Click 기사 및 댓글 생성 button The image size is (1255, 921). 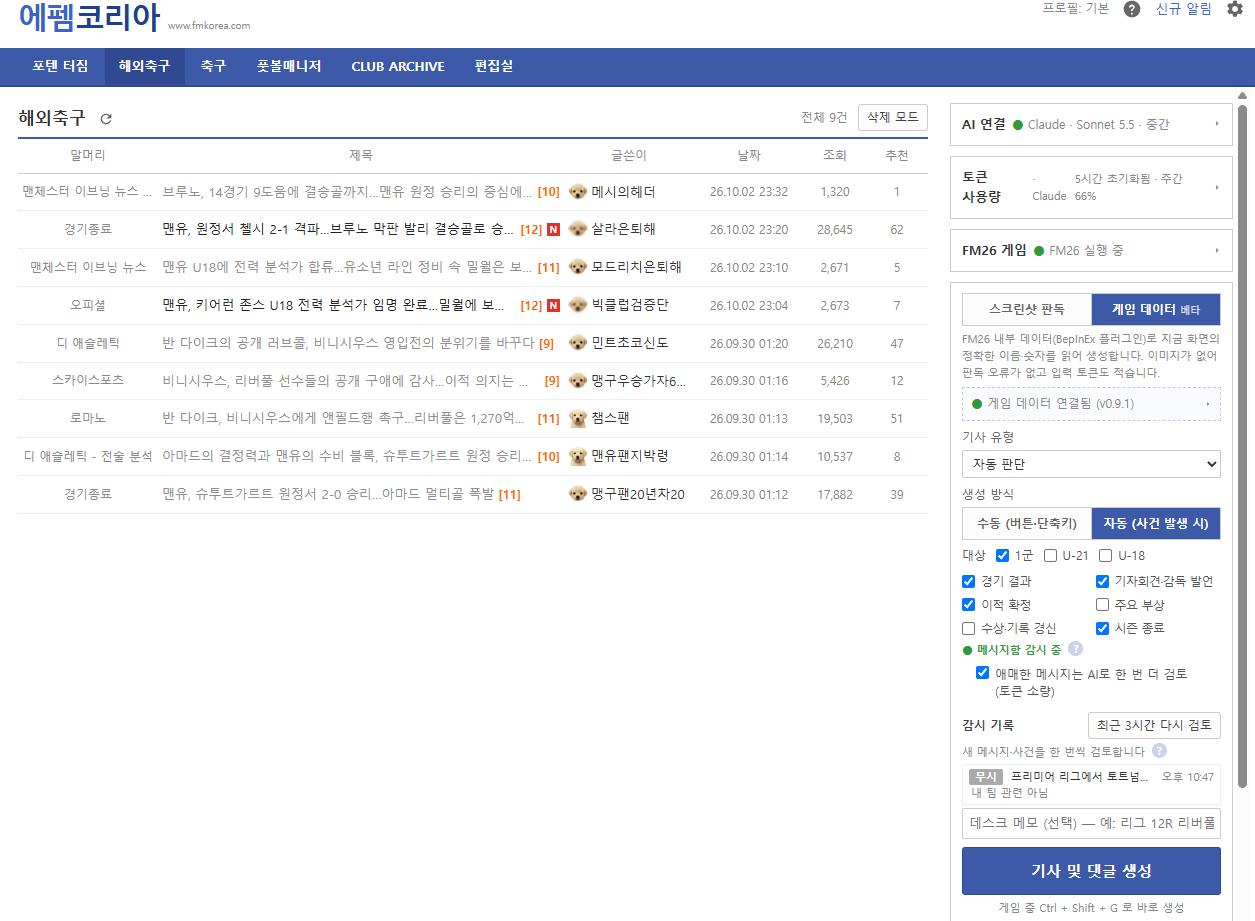coord(1091,871)
